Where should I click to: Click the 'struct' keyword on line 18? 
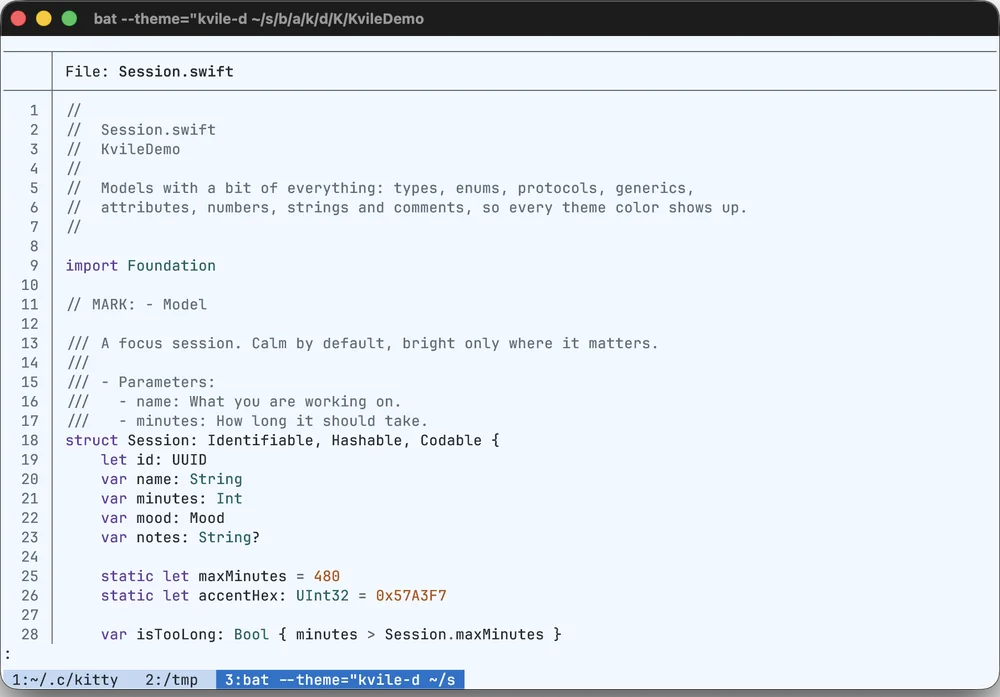click(x=91, y=440)
